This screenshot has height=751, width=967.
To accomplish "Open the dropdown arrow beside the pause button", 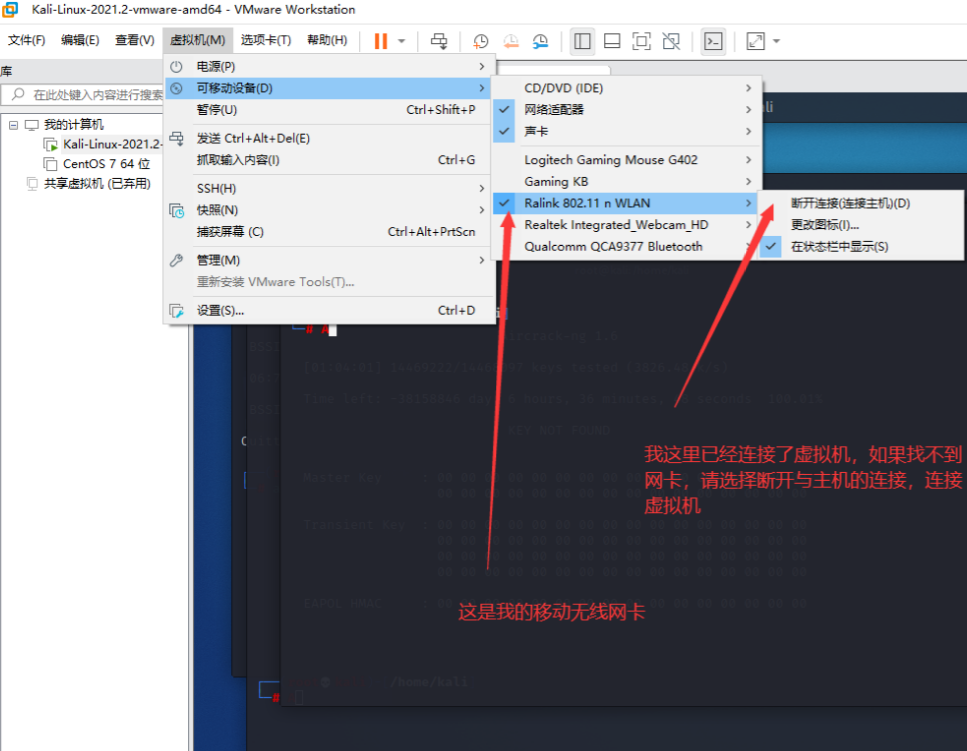I will click(402, 41).
